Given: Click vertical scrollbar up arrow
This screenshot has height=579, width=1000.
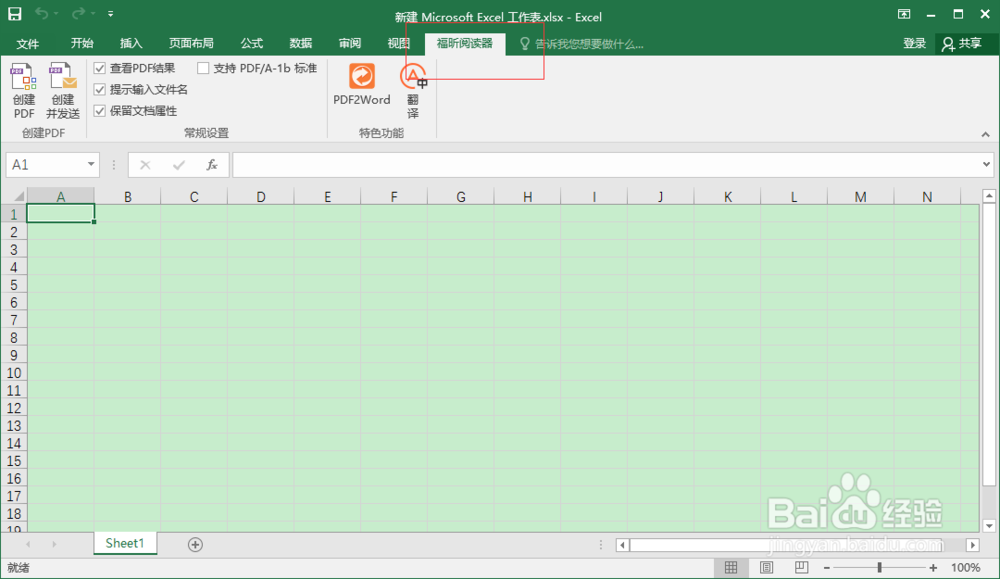Looking at the screenshot, I should pyautogui.click(x=989, y=196).
